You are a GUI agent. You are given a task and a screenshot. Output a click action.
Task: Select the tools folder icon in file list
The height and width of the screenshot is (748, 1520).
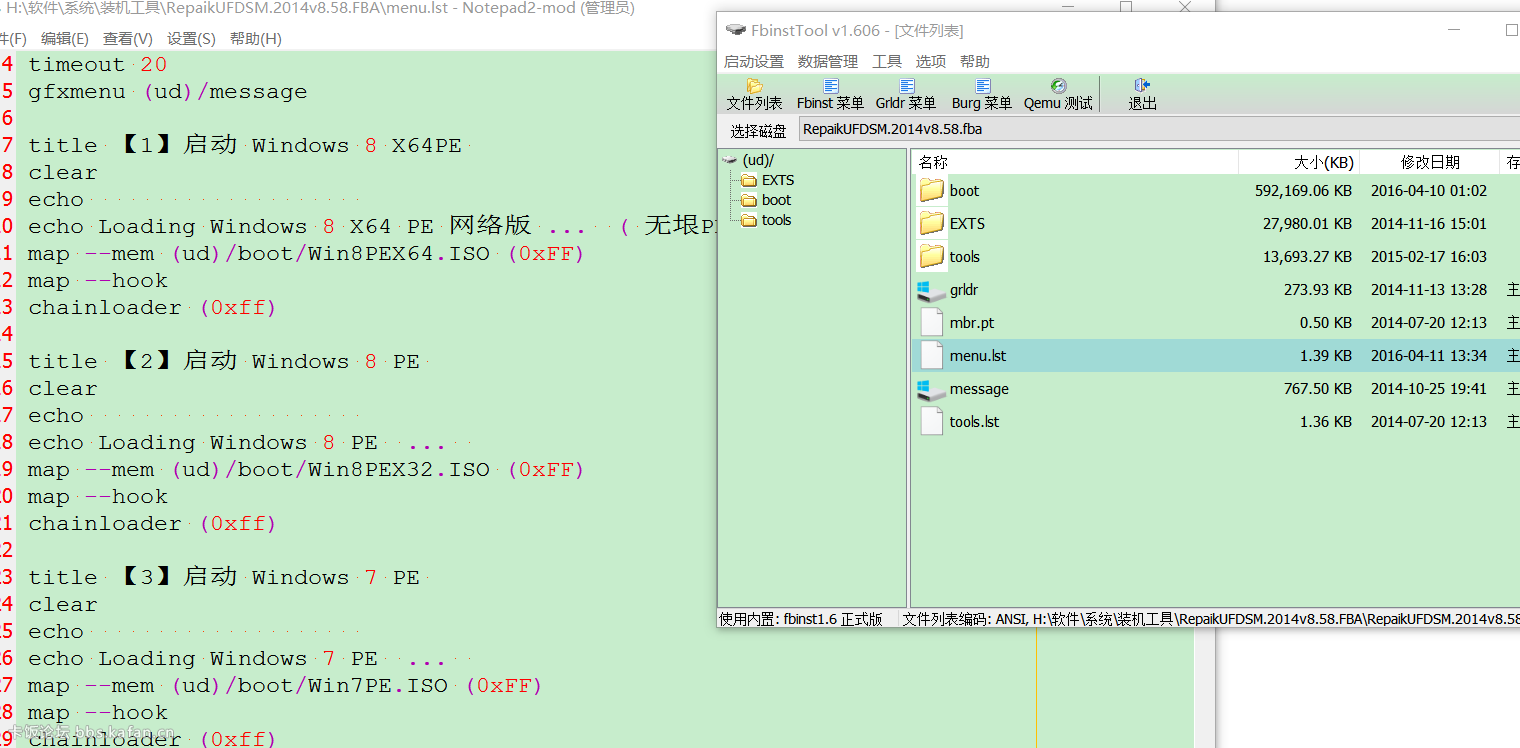pos(932,256)
